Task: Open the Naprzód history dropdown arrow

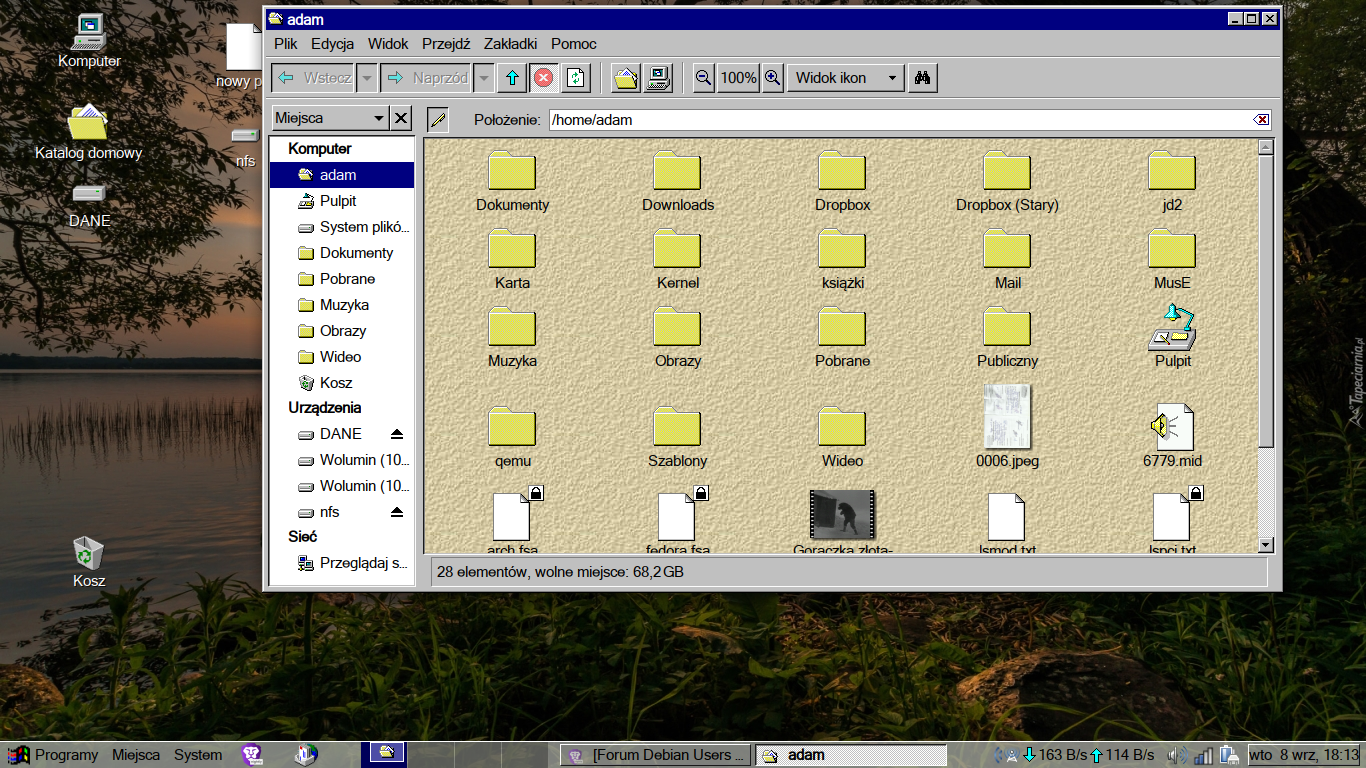Action: click(x=484, y=78)
